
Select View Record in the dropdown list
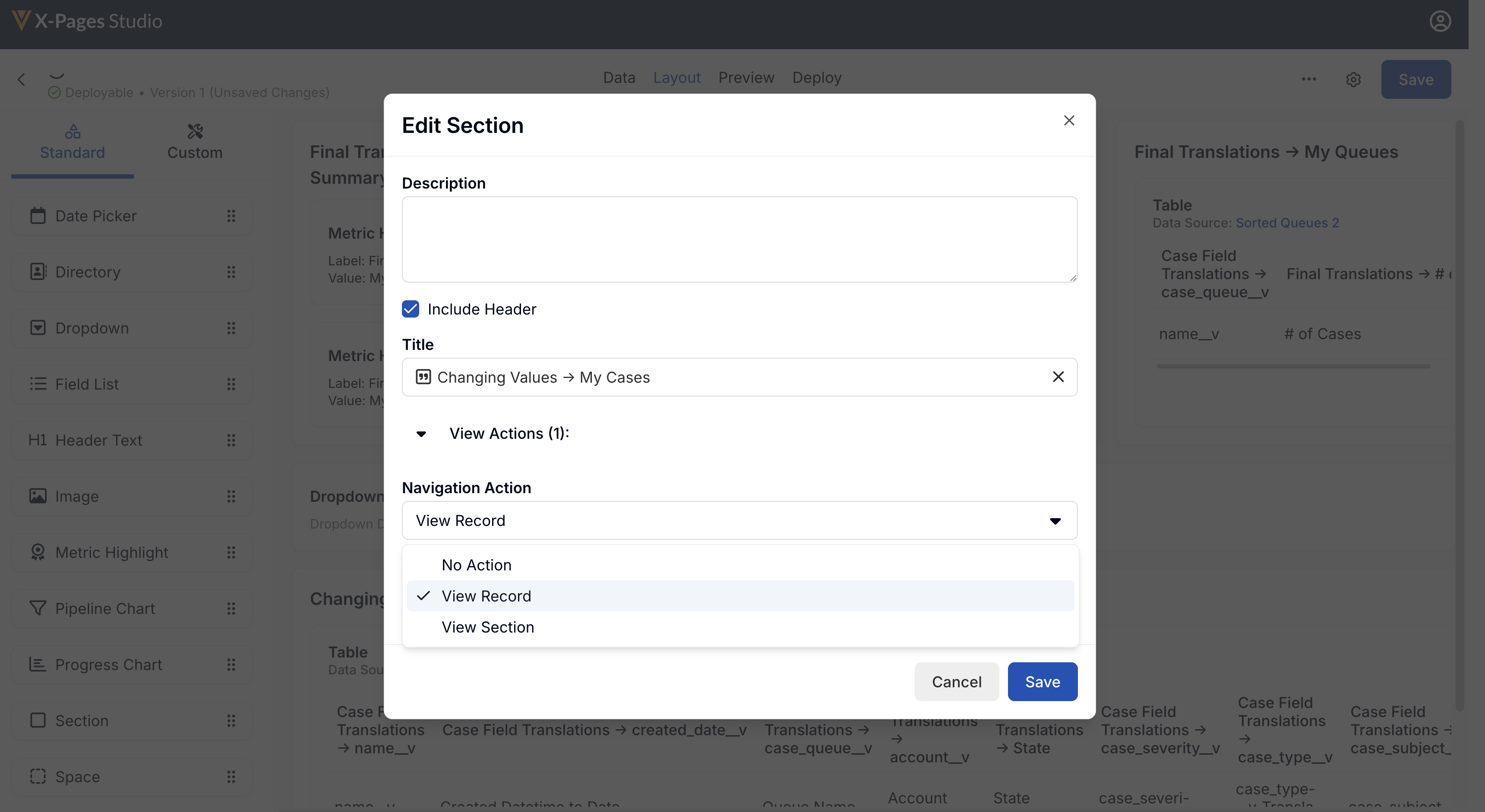(486, 596)
